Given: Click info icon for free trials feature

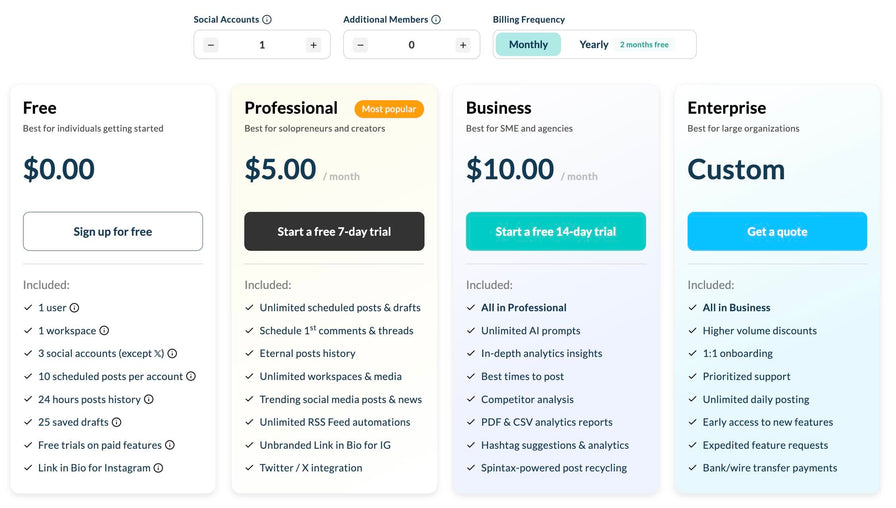Looking at the screenshot, I should tap(170, 446).
